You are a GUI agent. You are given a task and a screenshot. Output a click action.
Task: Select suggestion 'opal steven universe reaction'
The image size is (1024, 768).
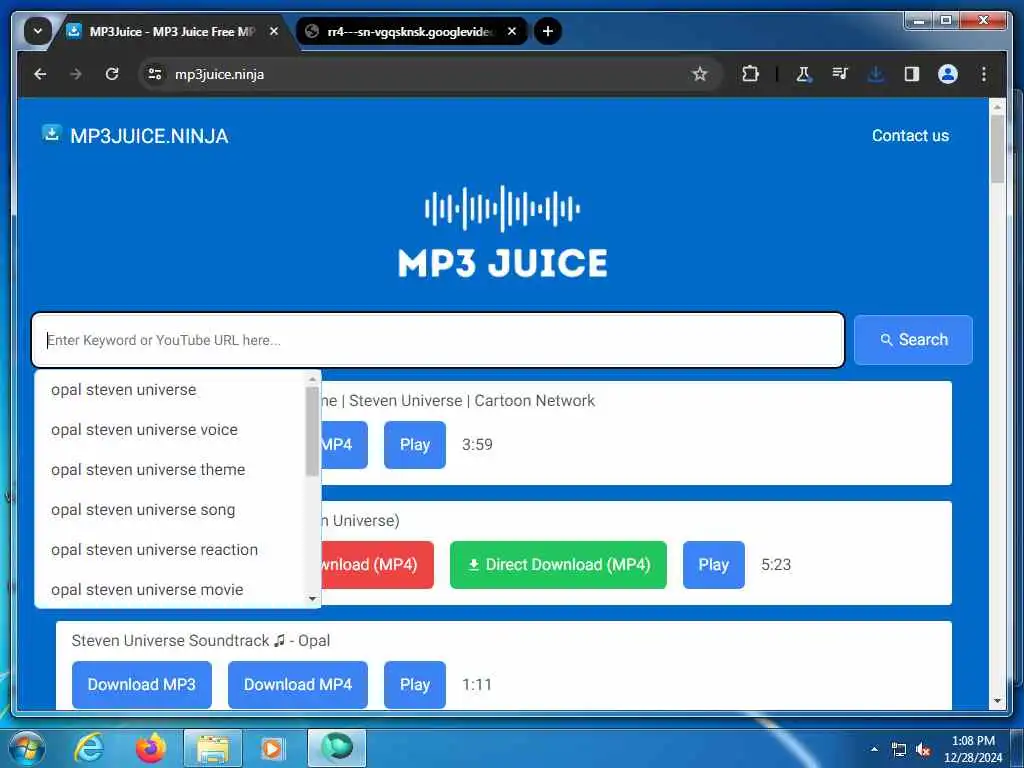(170, 550)
